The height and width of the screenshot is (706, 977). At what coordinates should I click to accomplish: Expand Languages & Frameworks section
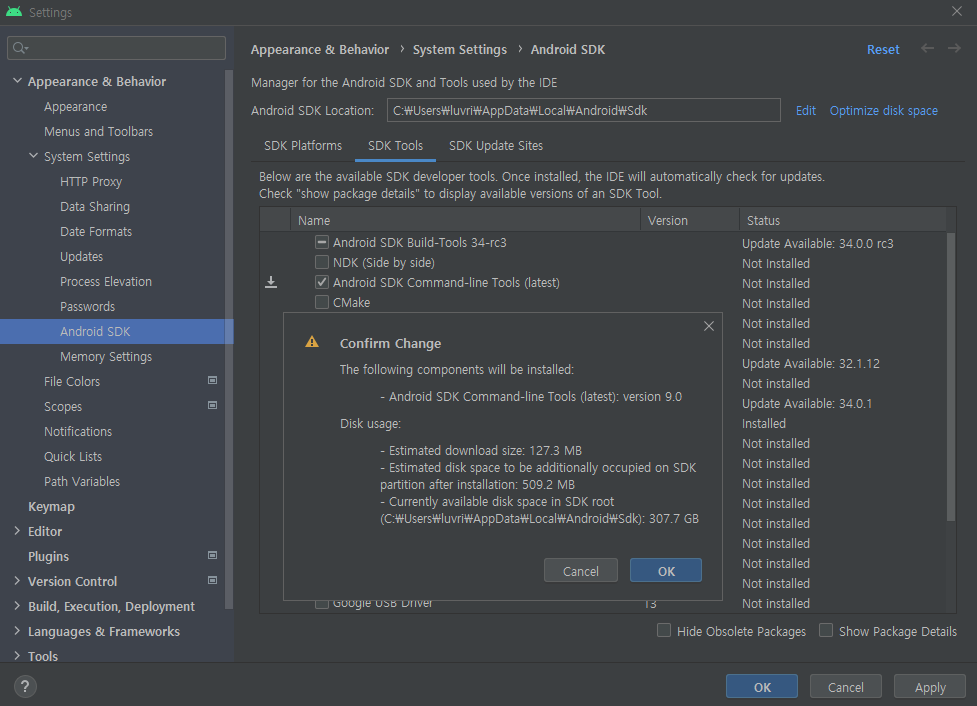tap(17, 631)
